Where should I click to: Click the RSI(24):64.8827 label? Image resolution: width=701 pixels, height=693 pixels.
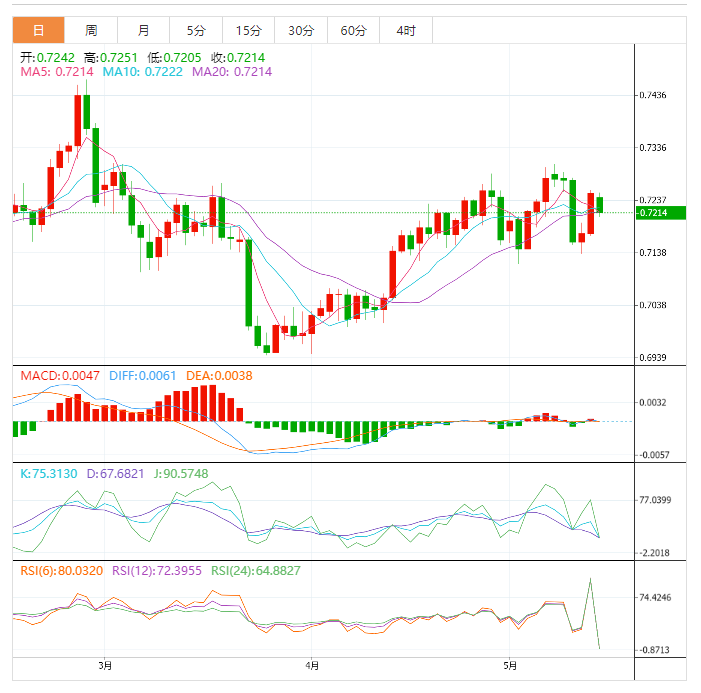point(256,571)
